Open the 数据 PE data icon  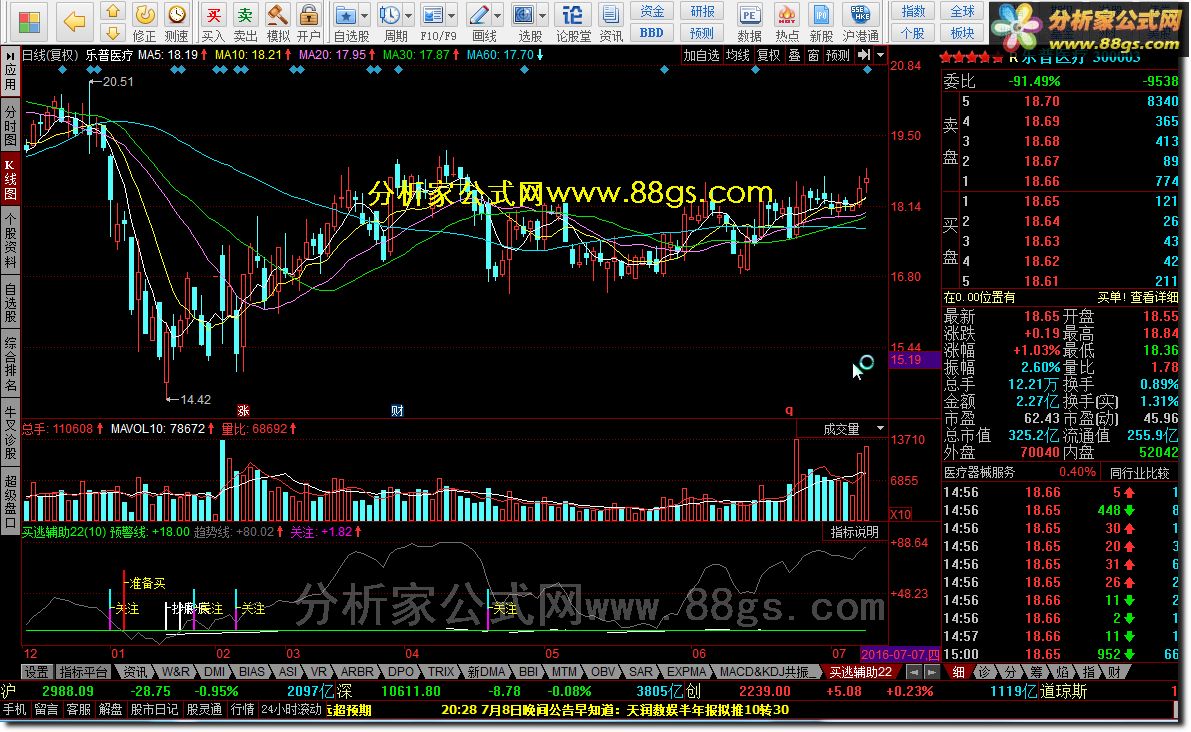tap(749, 22)
